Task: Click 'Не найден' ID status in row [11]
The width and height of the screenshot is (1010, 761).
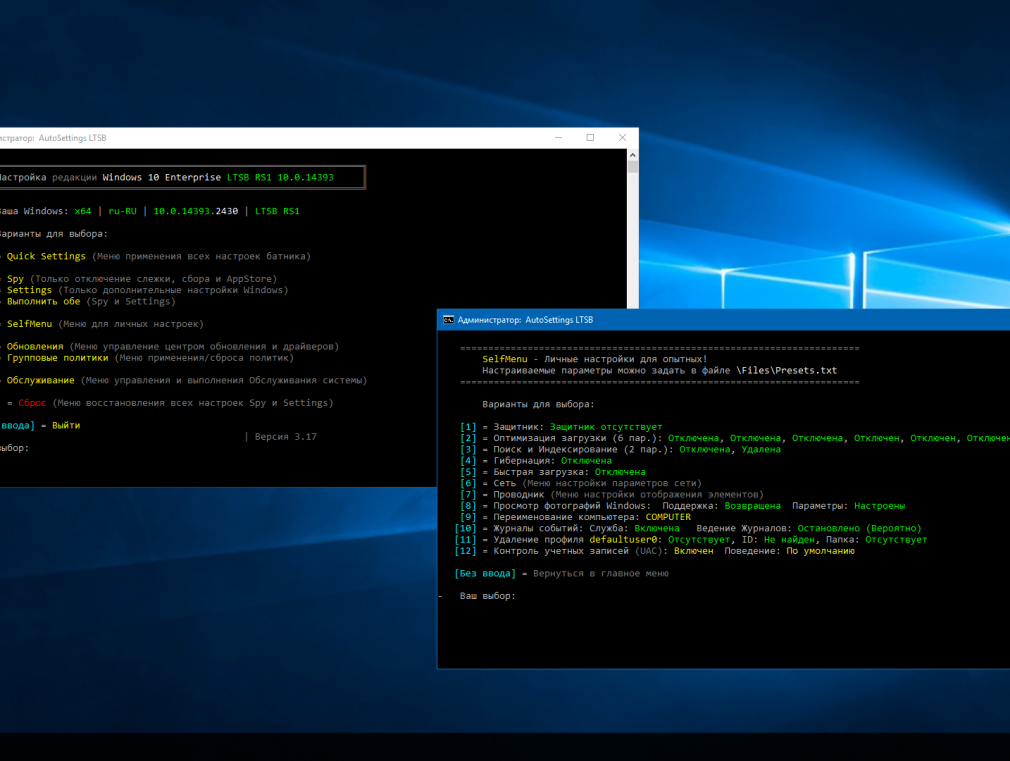Action: pyautogui.click(x=789, y=539)
